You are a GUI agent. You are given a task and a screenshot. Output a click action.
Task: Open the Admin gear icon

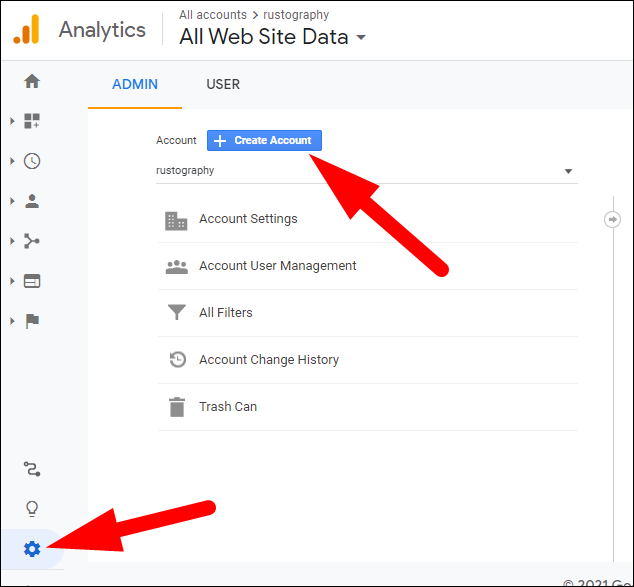coord(32,549)
